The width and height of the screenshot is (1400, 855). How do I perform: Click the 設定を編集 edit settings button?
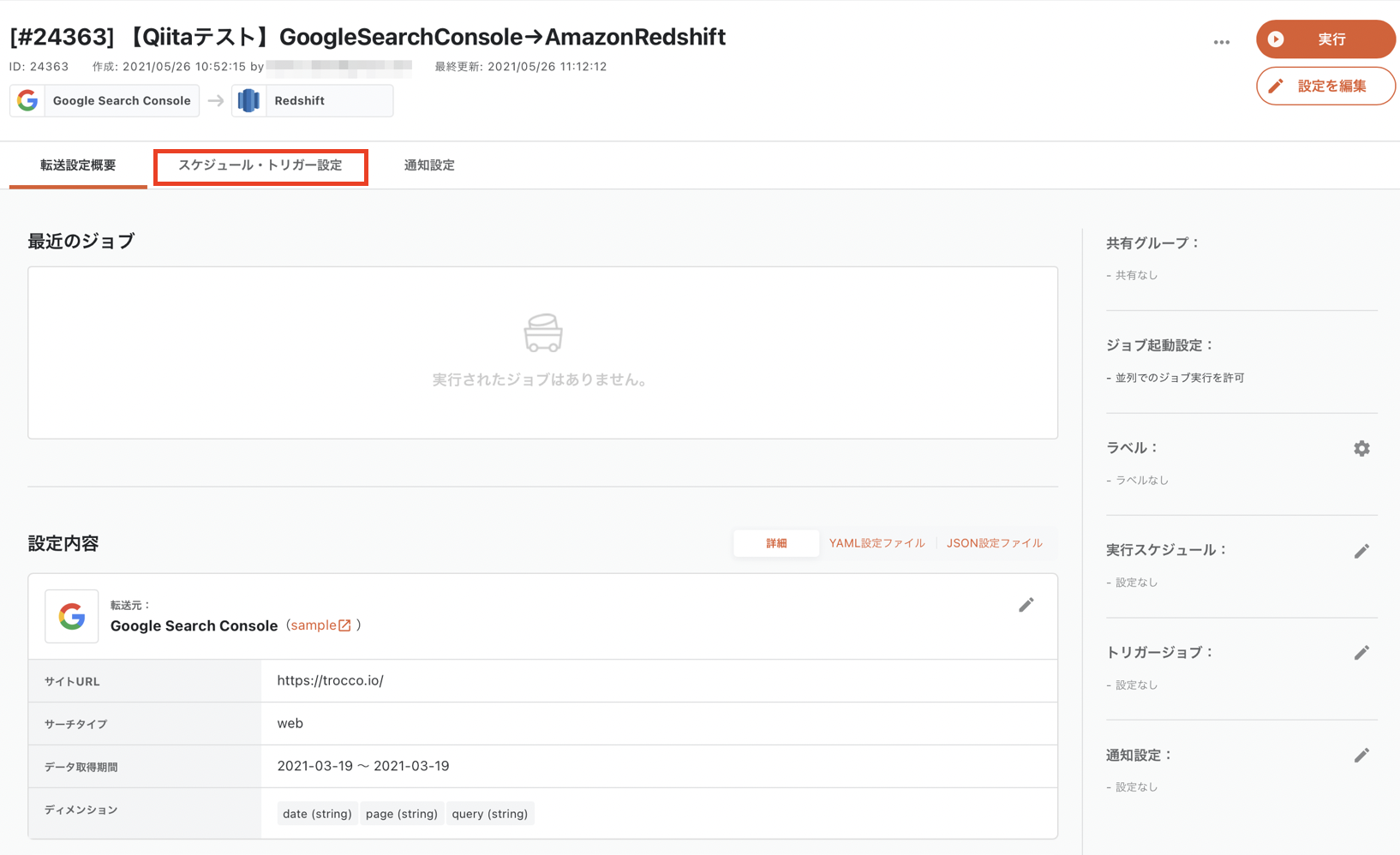1325,86
